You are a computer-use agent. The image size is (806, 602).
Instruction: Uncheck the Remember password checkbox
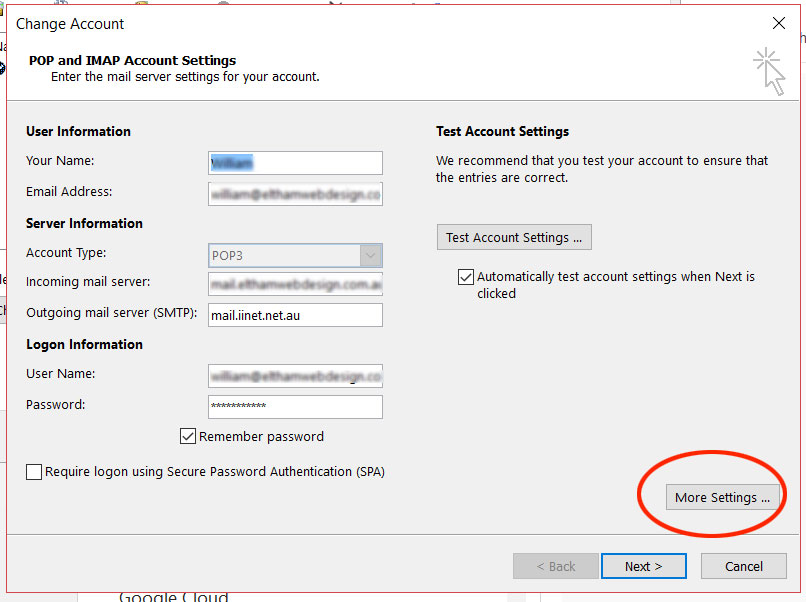(187, 436)
